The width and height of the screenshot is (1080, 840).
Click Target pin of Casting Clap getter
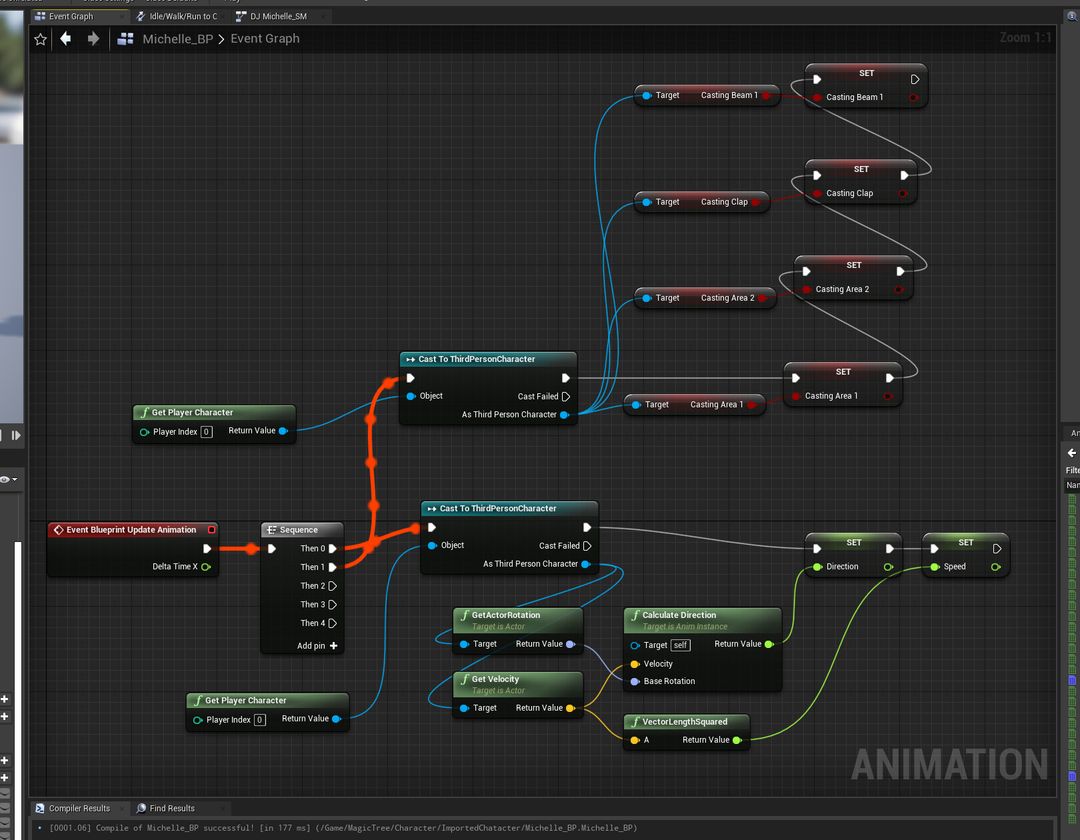coord(647,202)
